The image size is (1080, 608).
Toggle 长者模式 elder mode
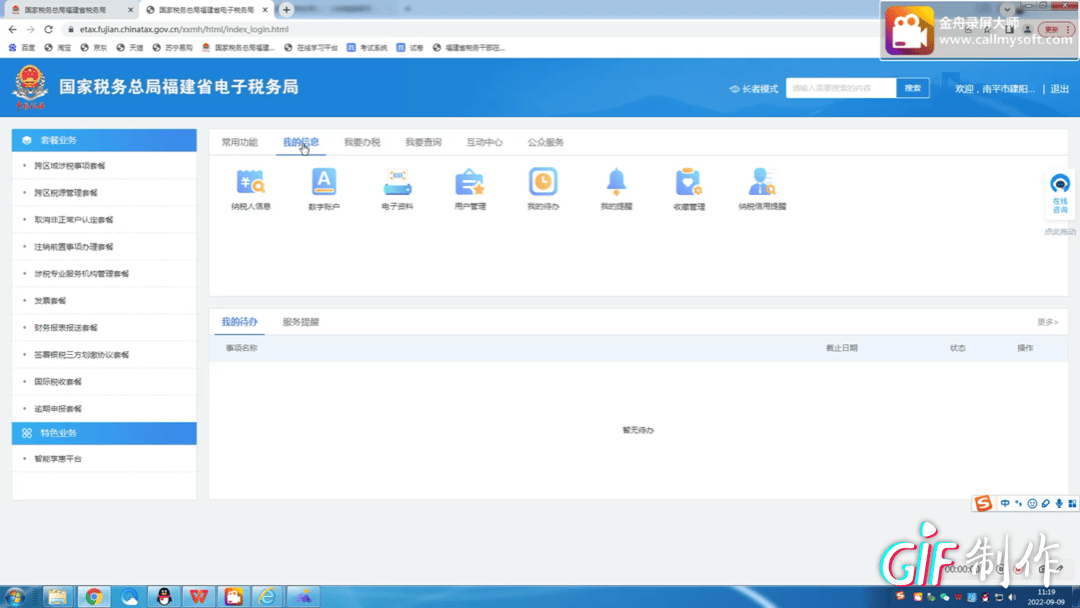(x=754, y=89)
